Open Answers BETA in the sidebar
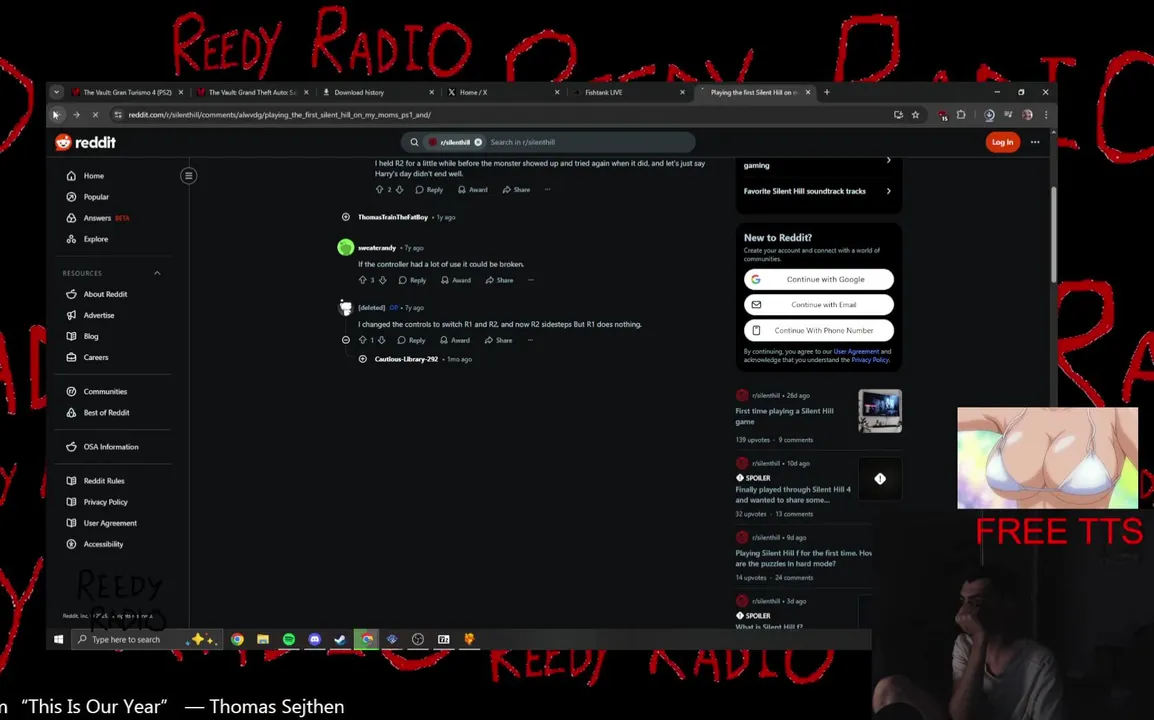 (98, 218)
